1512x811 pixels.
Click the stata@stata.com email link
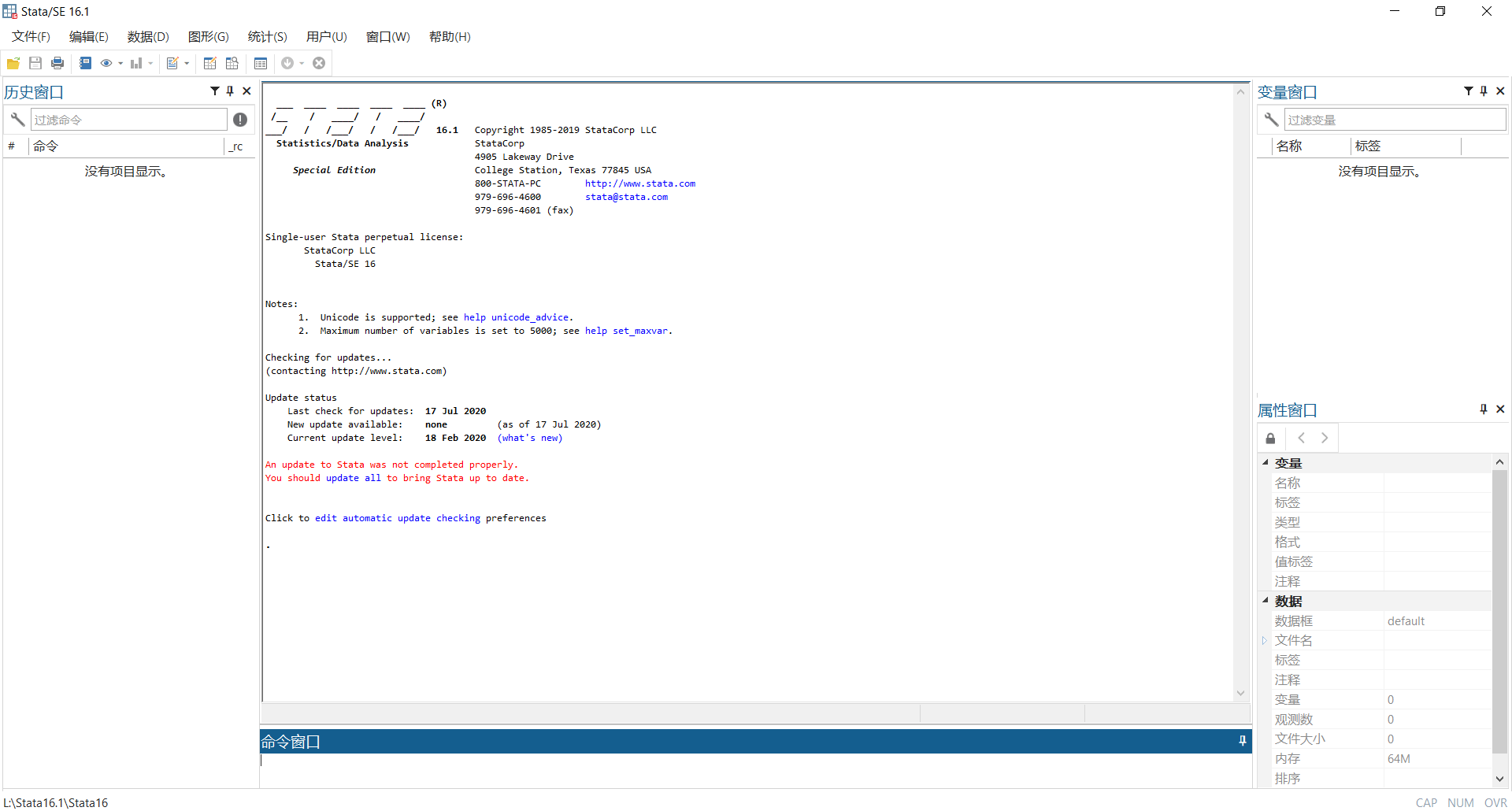626,197
